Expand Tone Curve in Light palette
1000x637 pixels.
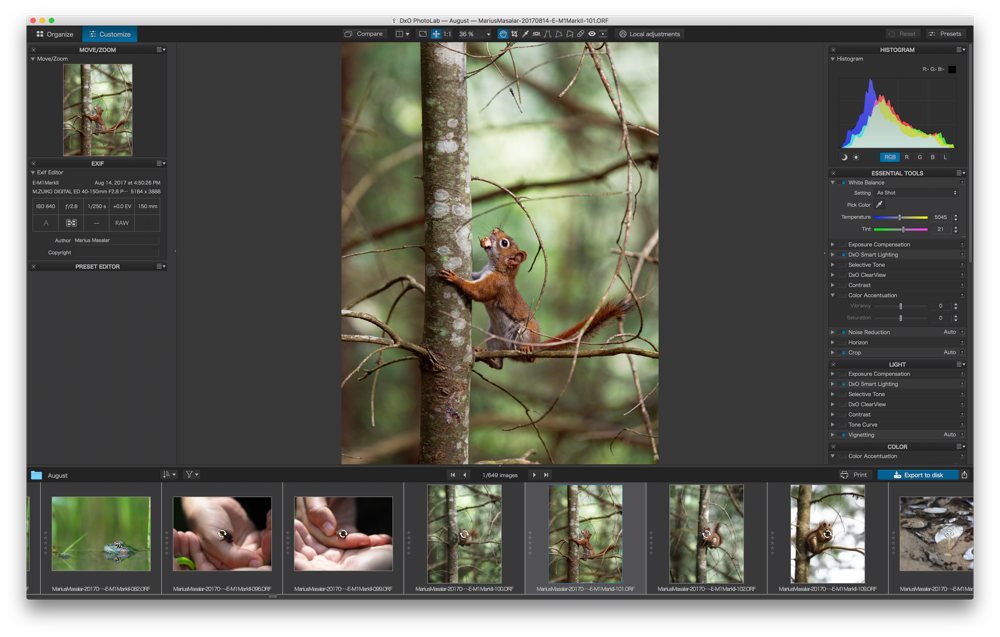click(x=832, y=425)
